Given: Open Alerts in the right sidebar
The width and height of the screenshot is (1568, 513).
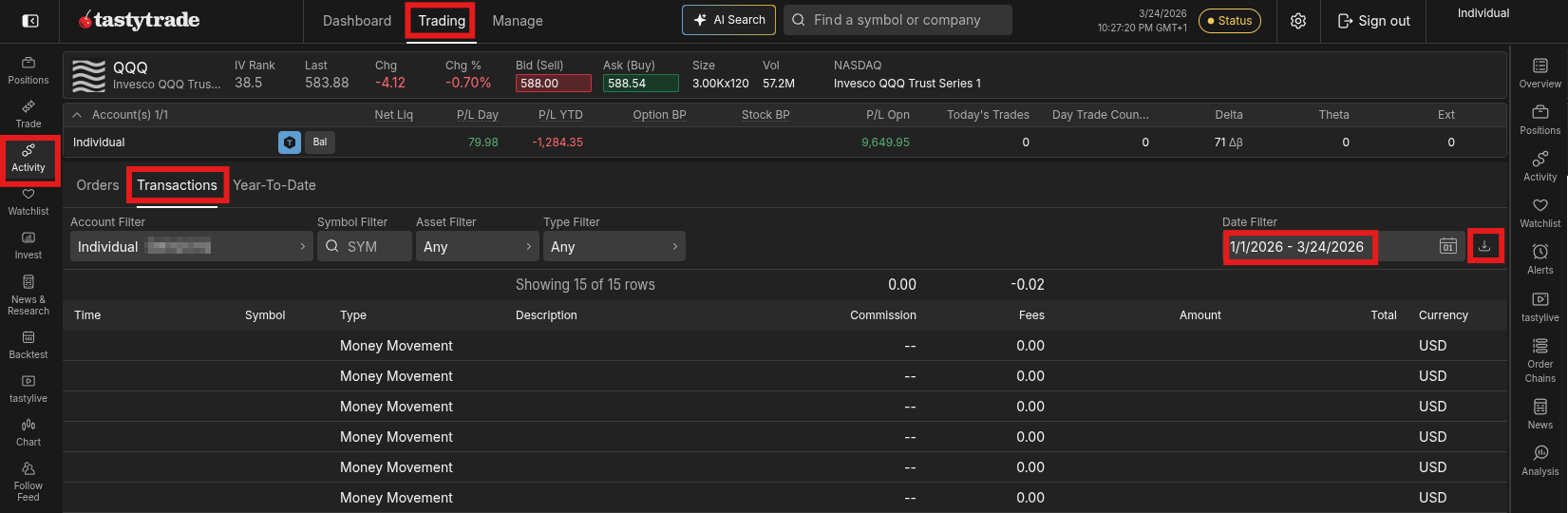Looking at the screenshot, I should click(1540, 257).
